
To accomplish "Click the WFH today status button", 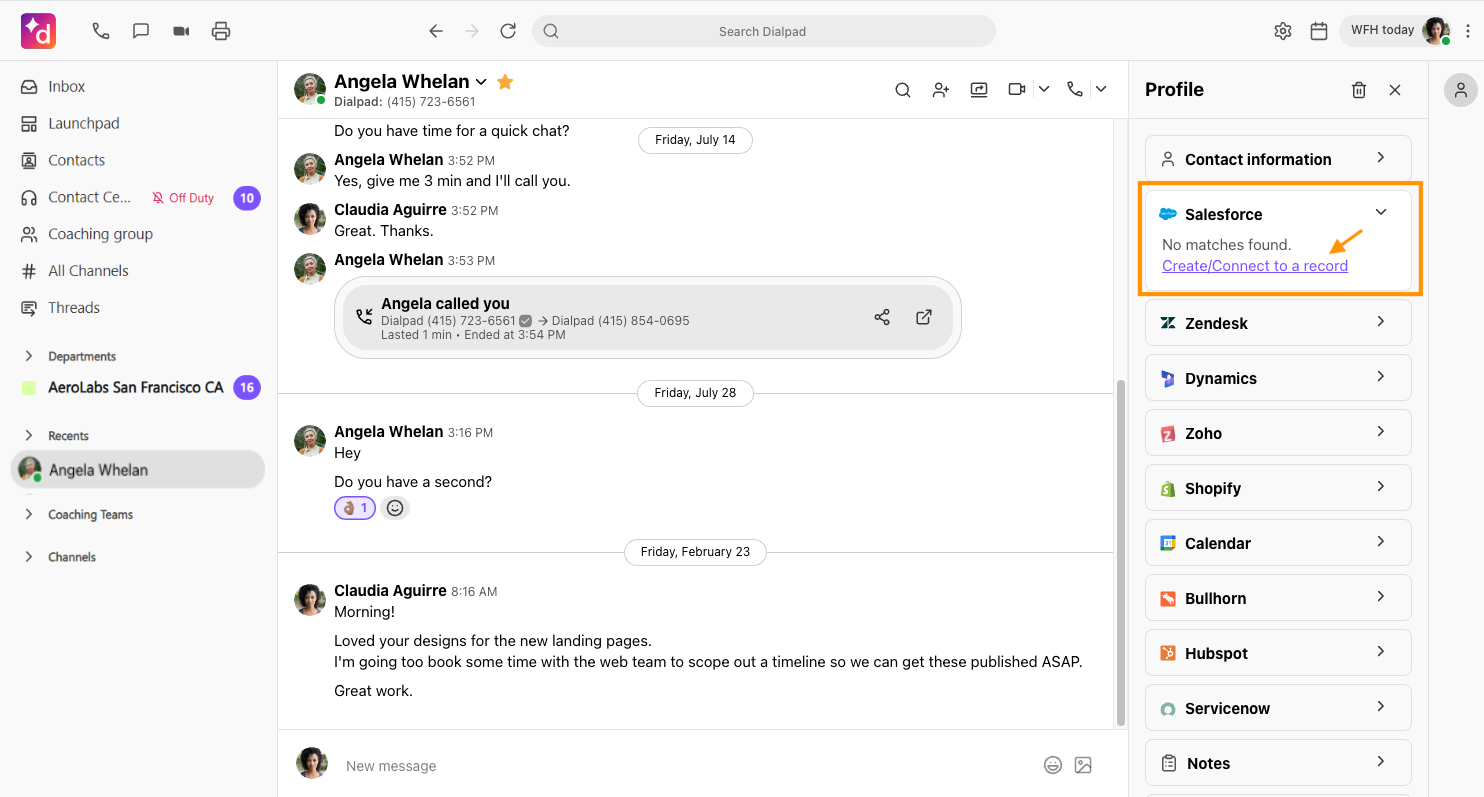I will pos(1395,31).
